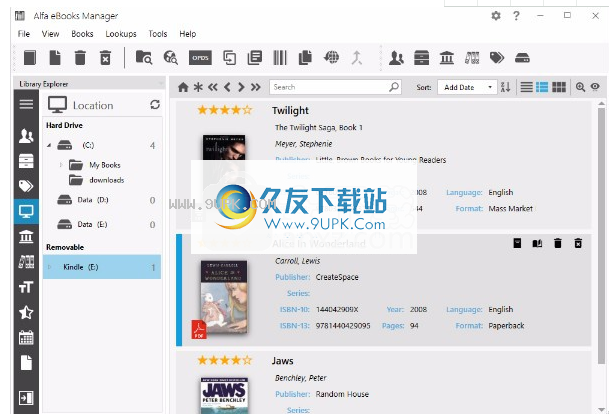Open the Lookups menu

point(121,34)
